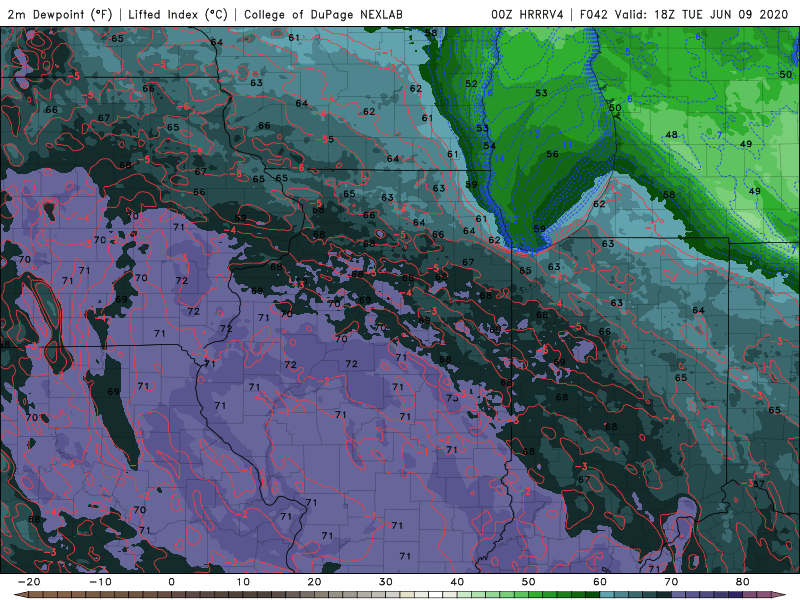The height and width of the screenshot is (600, 800).
Task: Click the blue '10' lifted index label
Action: (520, 241)
